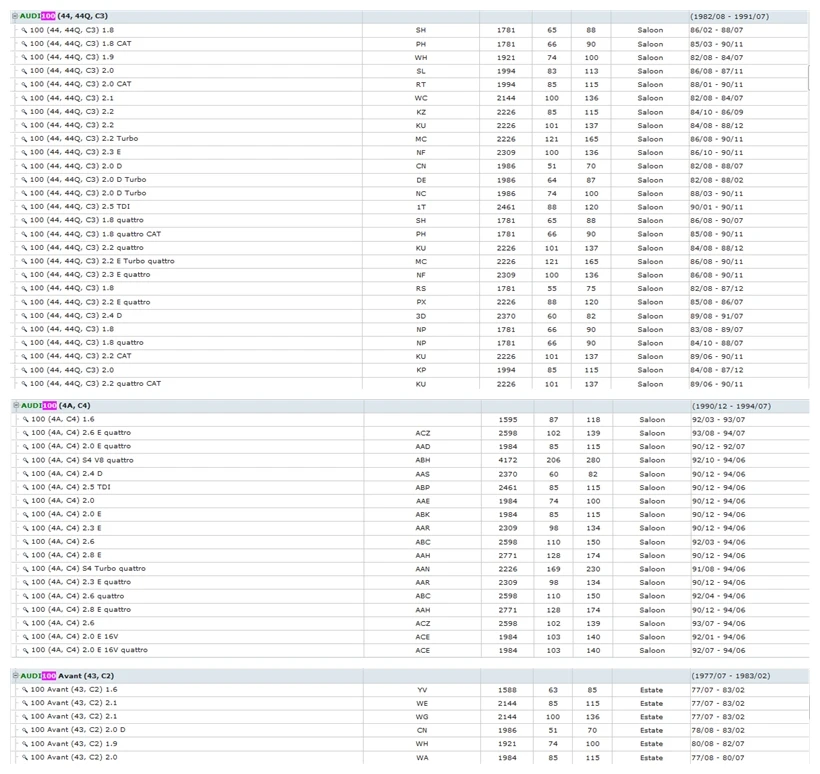Collapse the AUDI 100 Avant (43, C2) group
Image resolution: width=820 pixels, height=774 pixels.
pos(16,676)
